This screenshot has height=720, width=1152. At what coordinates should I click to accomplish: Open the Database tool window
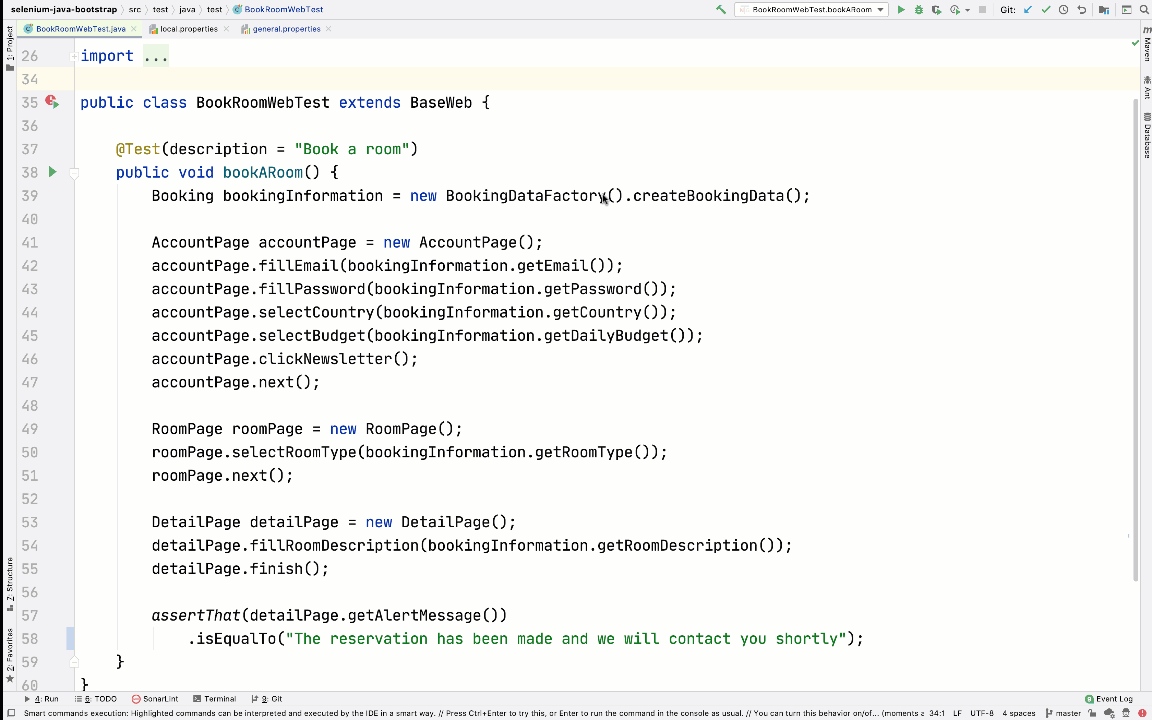click(x=1146, y=135)
